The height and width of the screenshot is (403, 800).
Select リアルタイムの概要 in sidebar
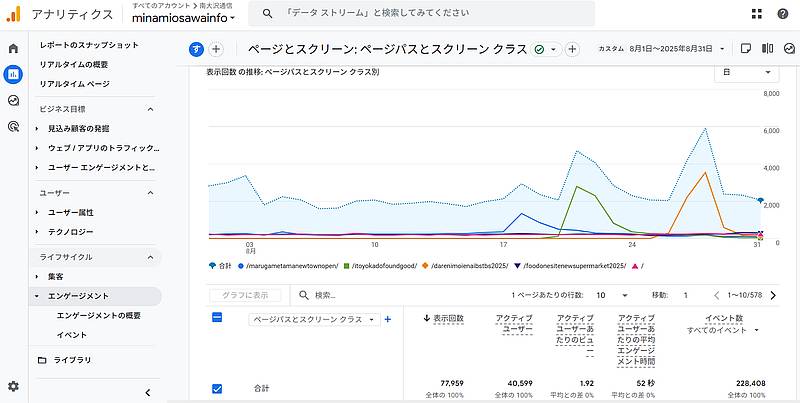click(x=74, y=64)
